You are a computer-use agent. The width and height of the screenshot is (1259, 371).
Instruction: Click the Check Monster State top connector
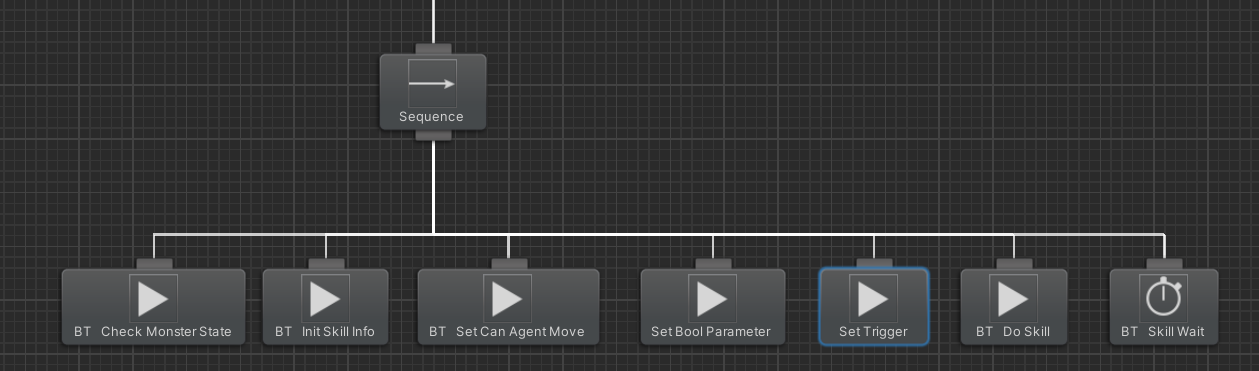(x=154, y=264)
